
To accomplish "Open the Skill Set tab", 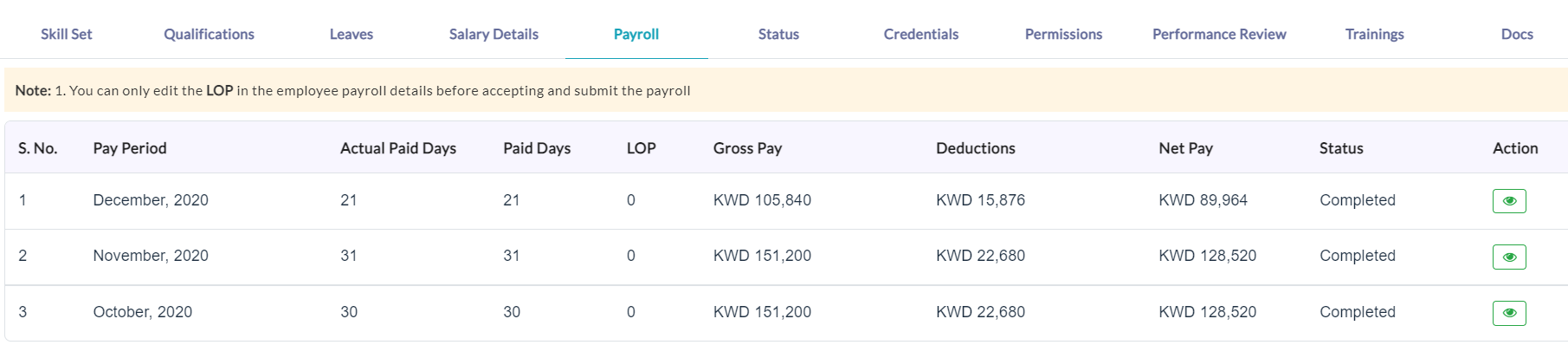I will pyautogui.click(x=67, y=34).
